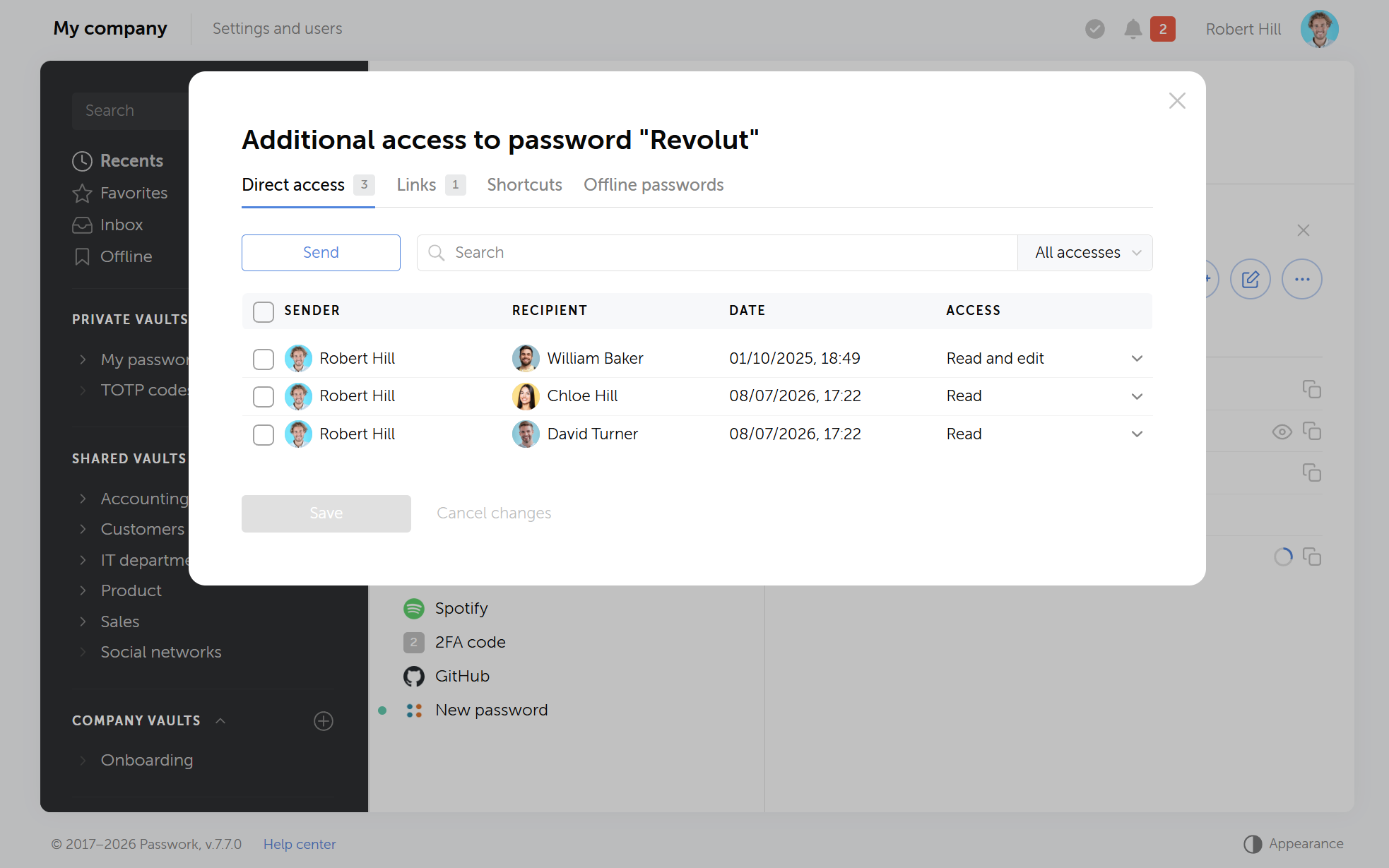Viewport: 1389px width, 868px height.
Task: Click David Turner recipient avatar
Action: [525, 434]
